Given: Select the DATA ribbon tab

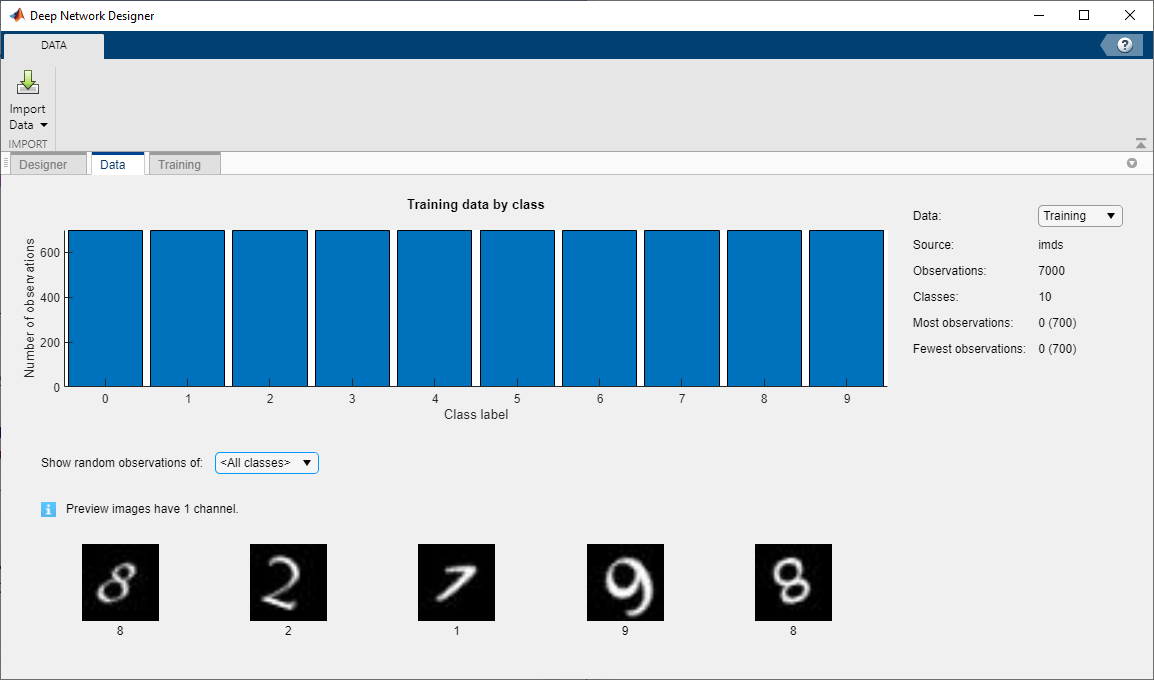Looking at the screenshot, I should coord(53,45).
